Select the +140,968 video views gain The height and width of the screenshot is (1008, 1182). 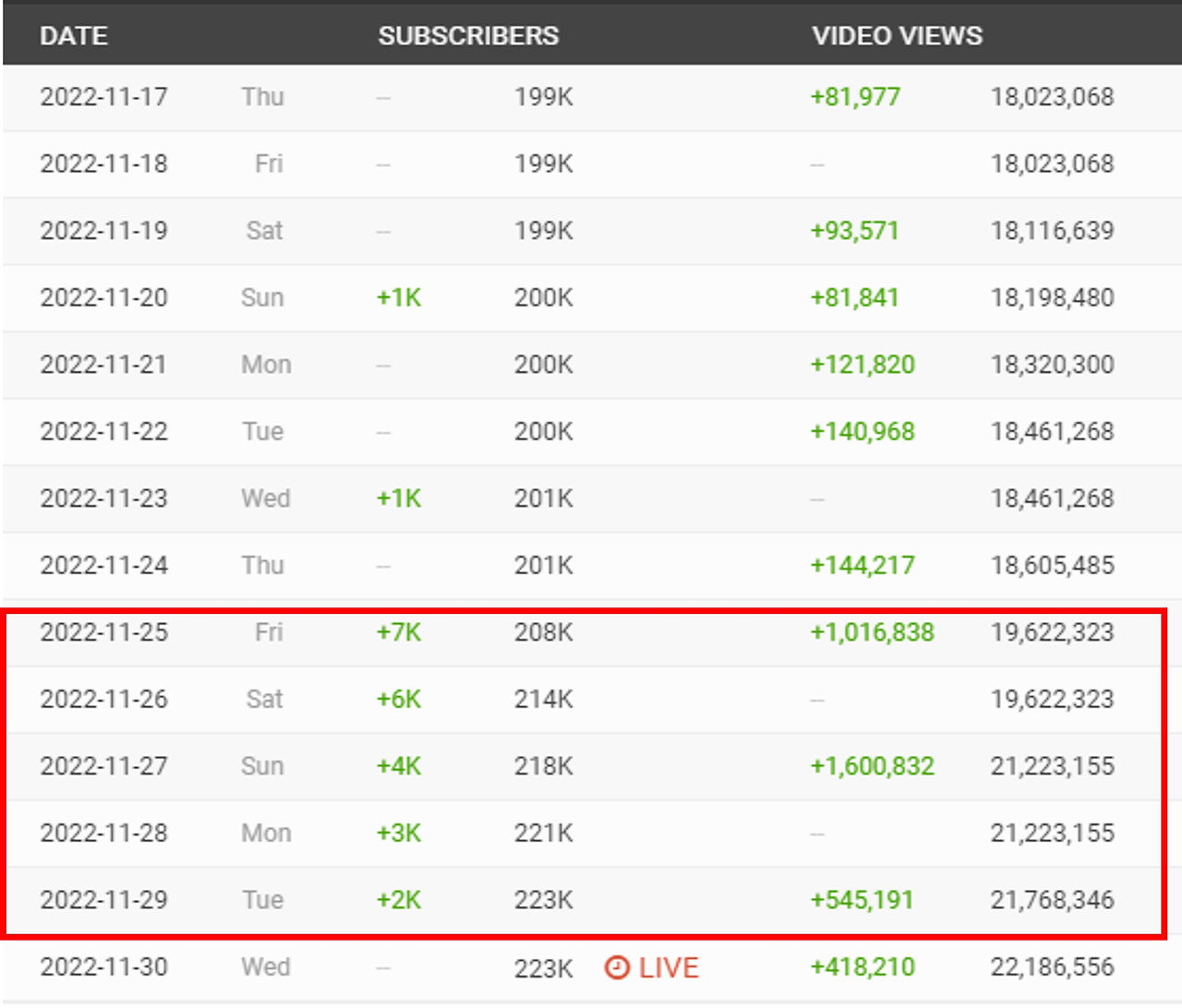click(862, 432)
